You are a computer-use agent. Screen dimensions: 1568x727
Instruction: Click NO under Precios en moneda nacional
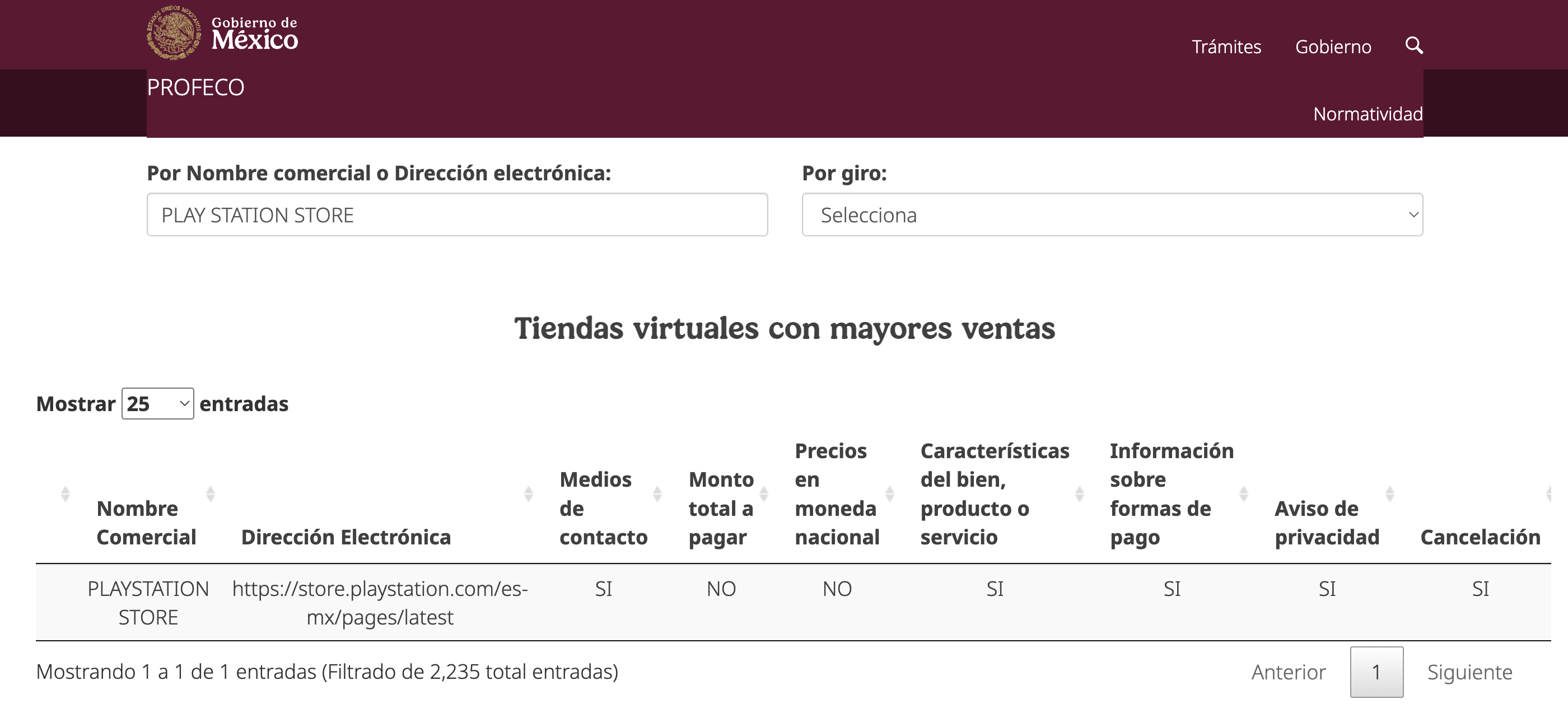tap(837, 589)
